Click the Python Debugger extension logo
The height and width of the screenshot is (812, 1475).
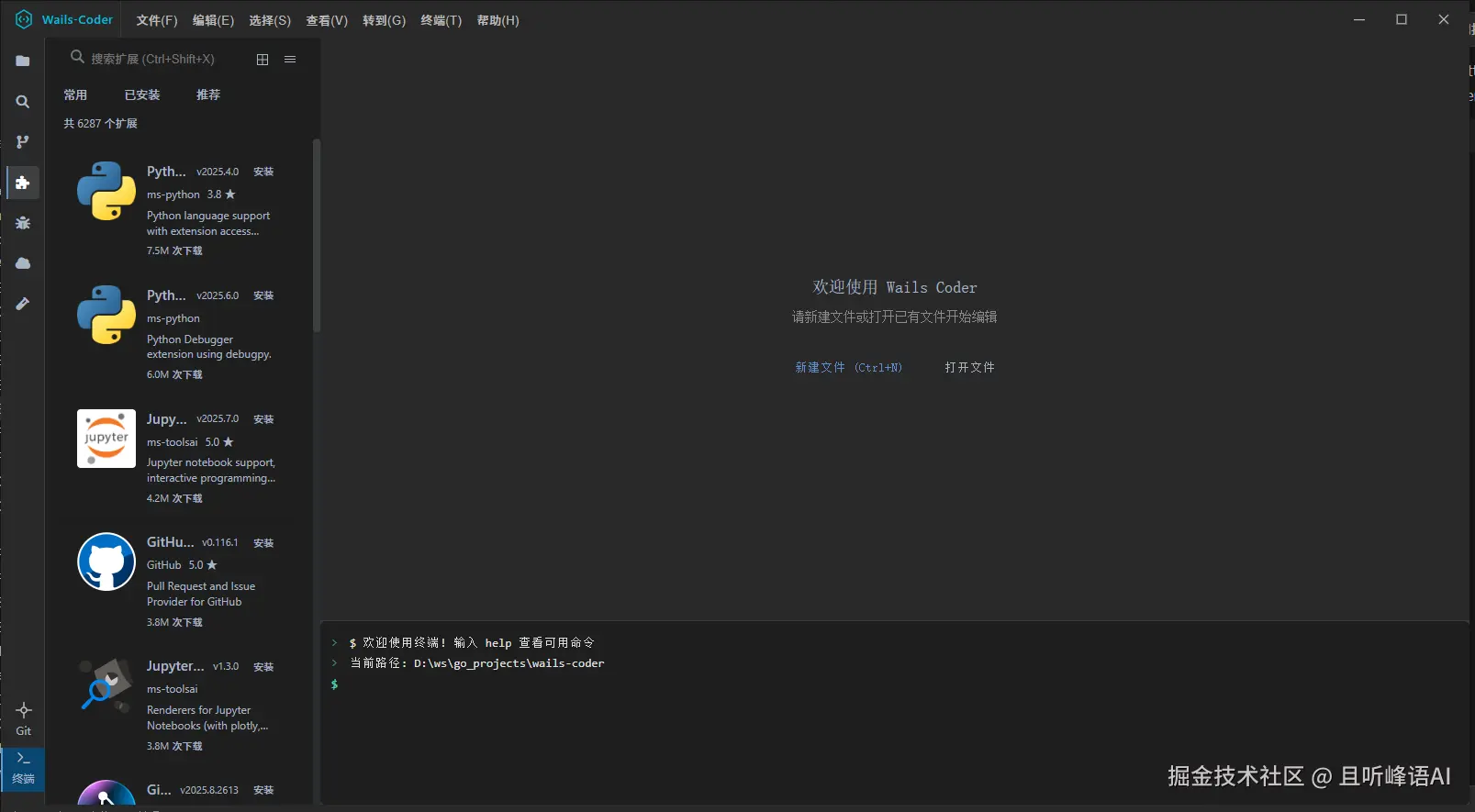(x=106, y=315)
